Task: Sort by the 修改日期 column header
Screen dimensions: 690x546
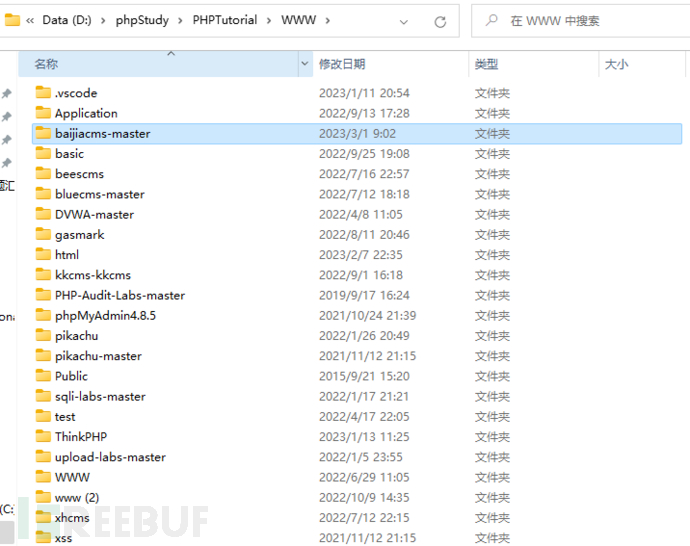Action: (391, 64)
